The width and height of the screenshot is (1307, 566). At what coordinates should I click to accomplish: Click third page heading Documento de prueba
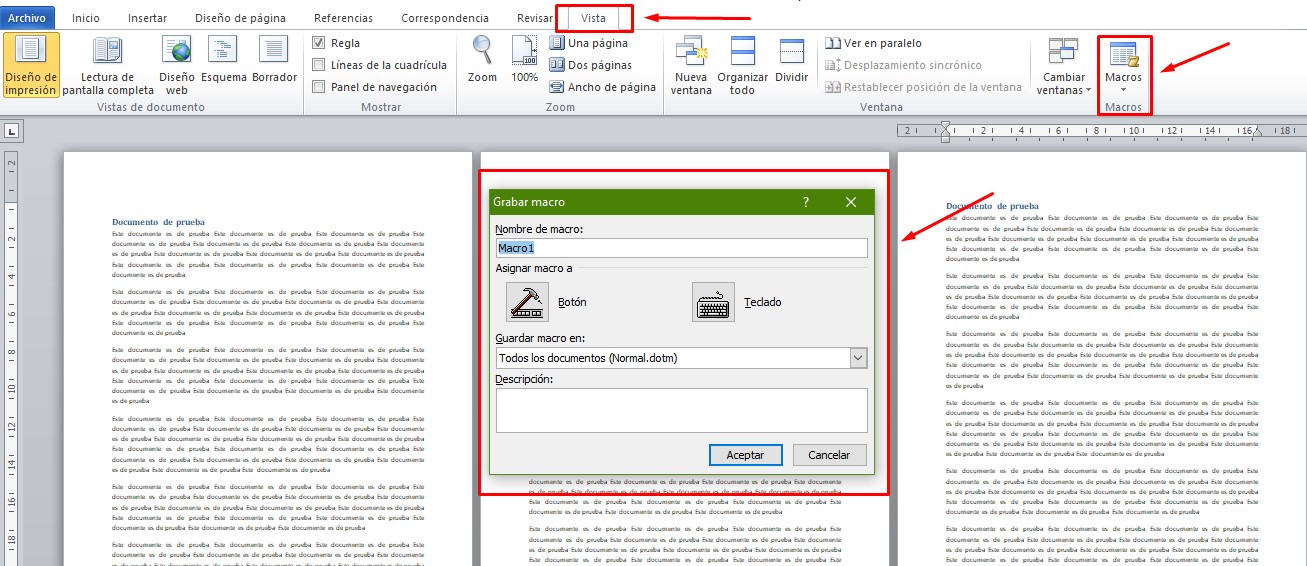click(x=992, y=206)
